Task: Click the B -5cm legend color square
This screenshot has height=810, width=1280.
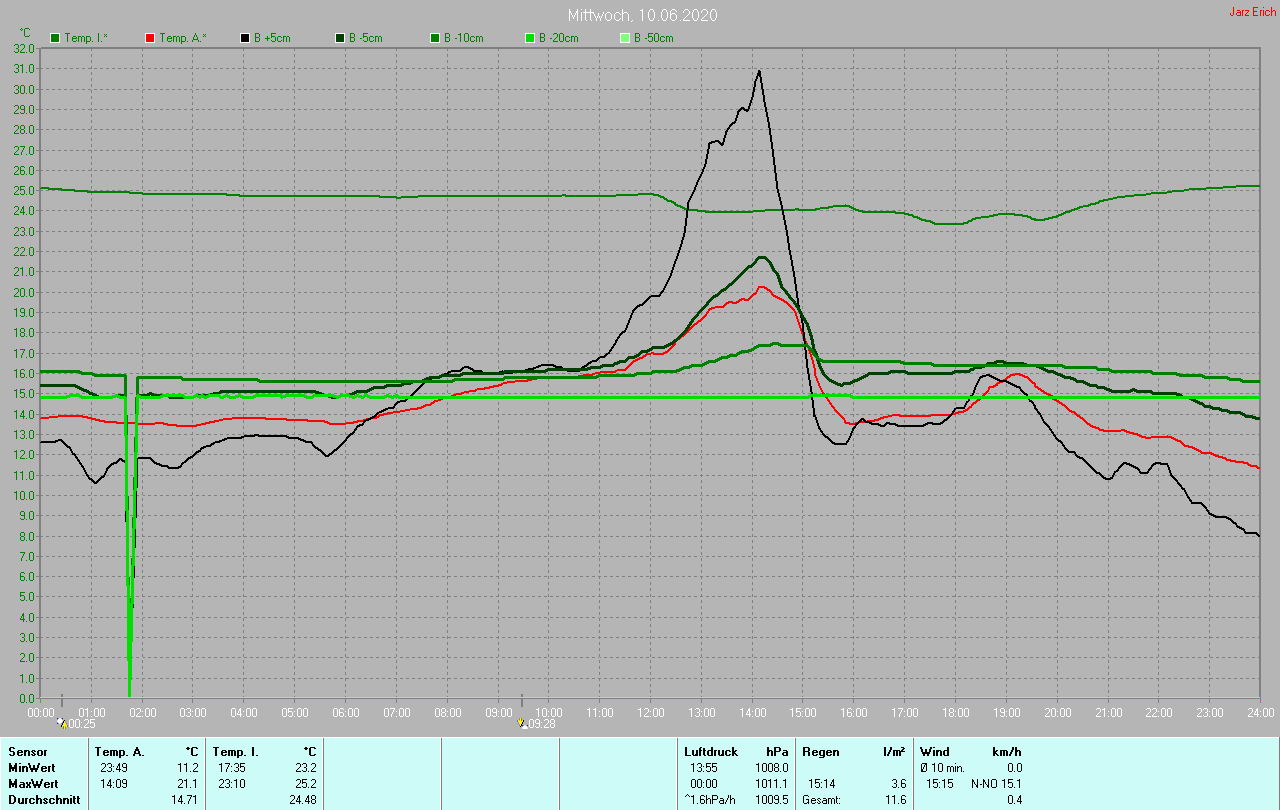Action: click(340, 37)
